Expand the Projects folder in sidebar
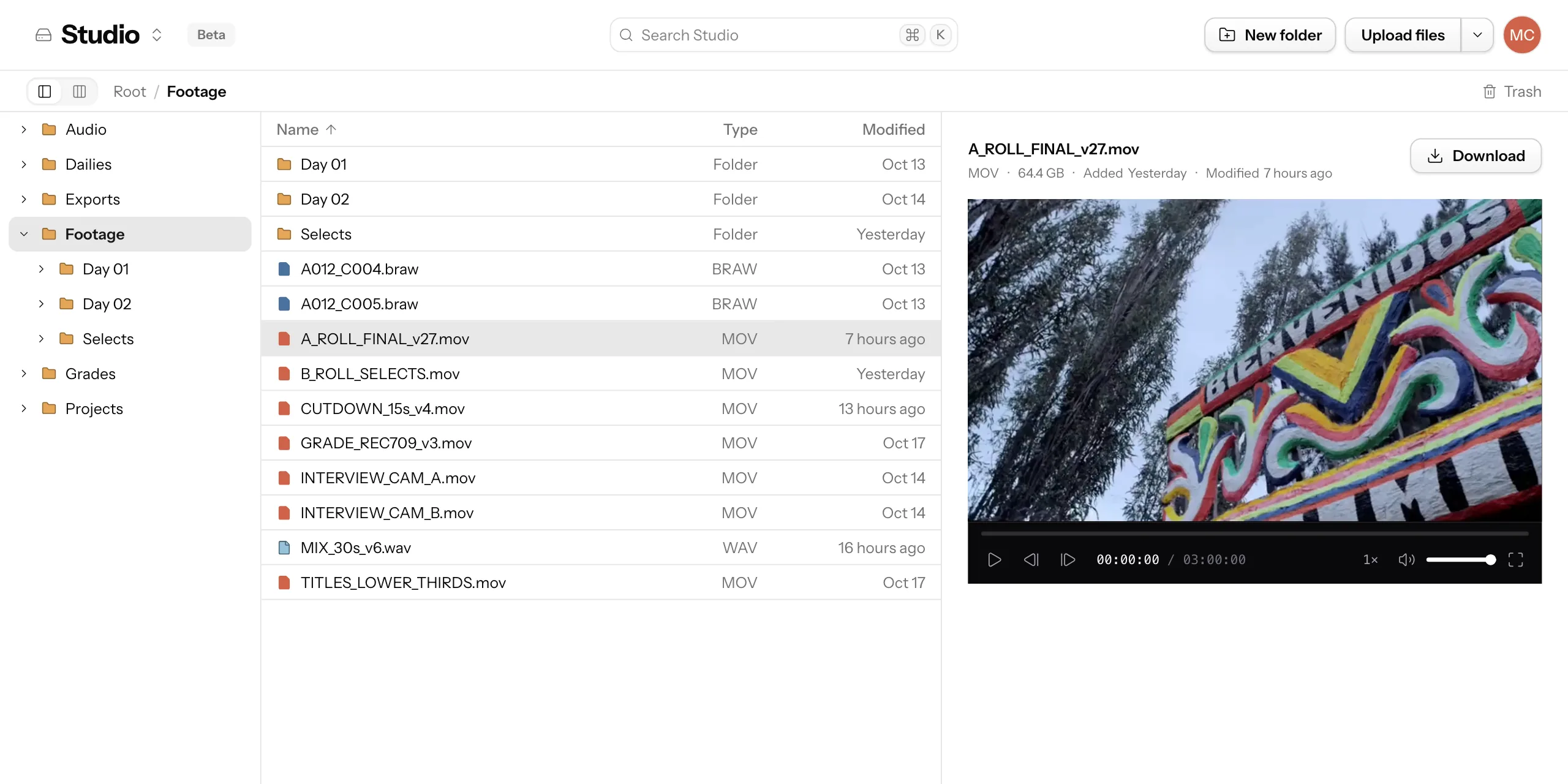 (24, 409)
